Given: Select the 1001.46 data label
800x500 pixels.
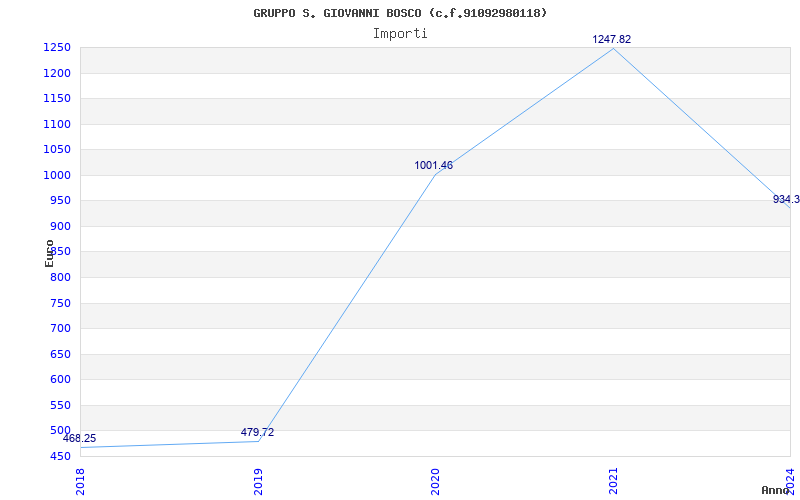Looking at the screenshot, I should point(433,165).
